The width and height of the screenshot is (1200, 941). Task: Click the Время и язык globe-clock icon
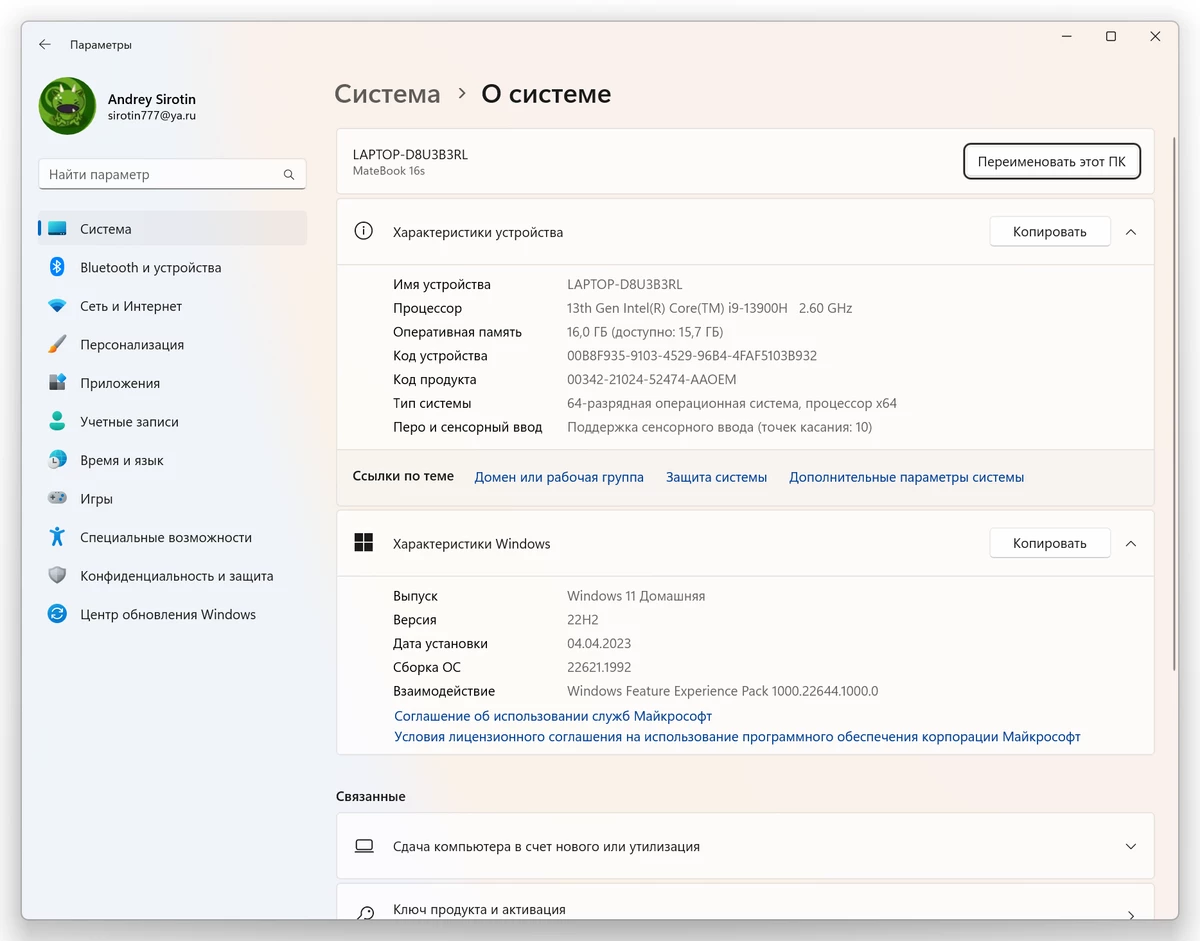coord(57,460)
